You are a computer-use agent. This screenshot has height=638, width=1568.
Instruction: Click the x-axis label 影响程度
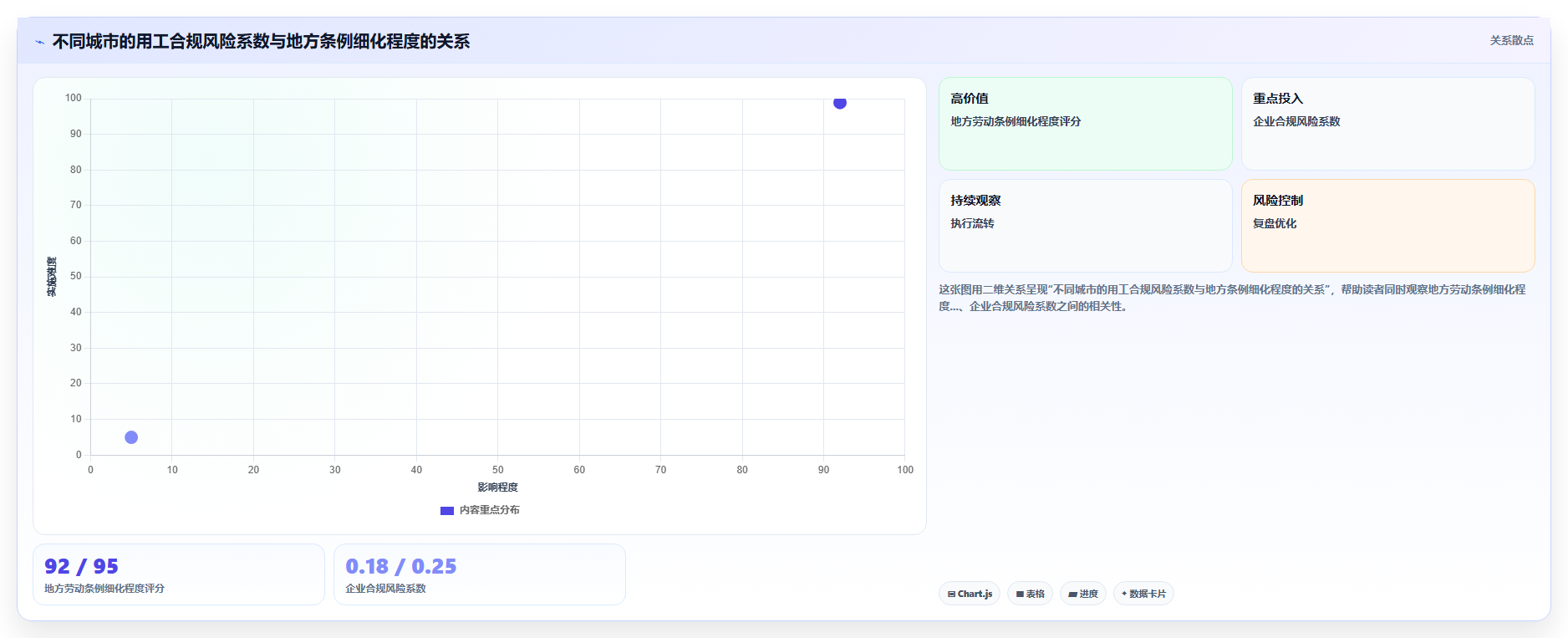498,487
